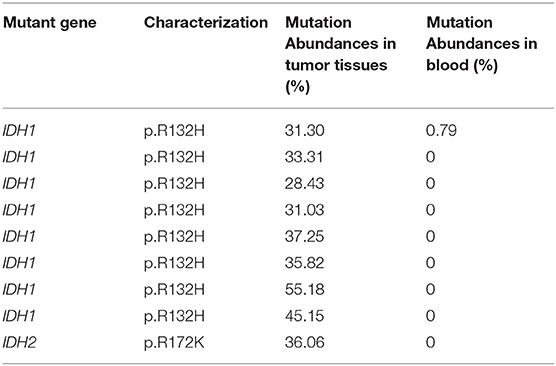The width and height of the screenshot is (556, 366).
Task: Click the Mutant gene column header
Action: tap(50, 23)
